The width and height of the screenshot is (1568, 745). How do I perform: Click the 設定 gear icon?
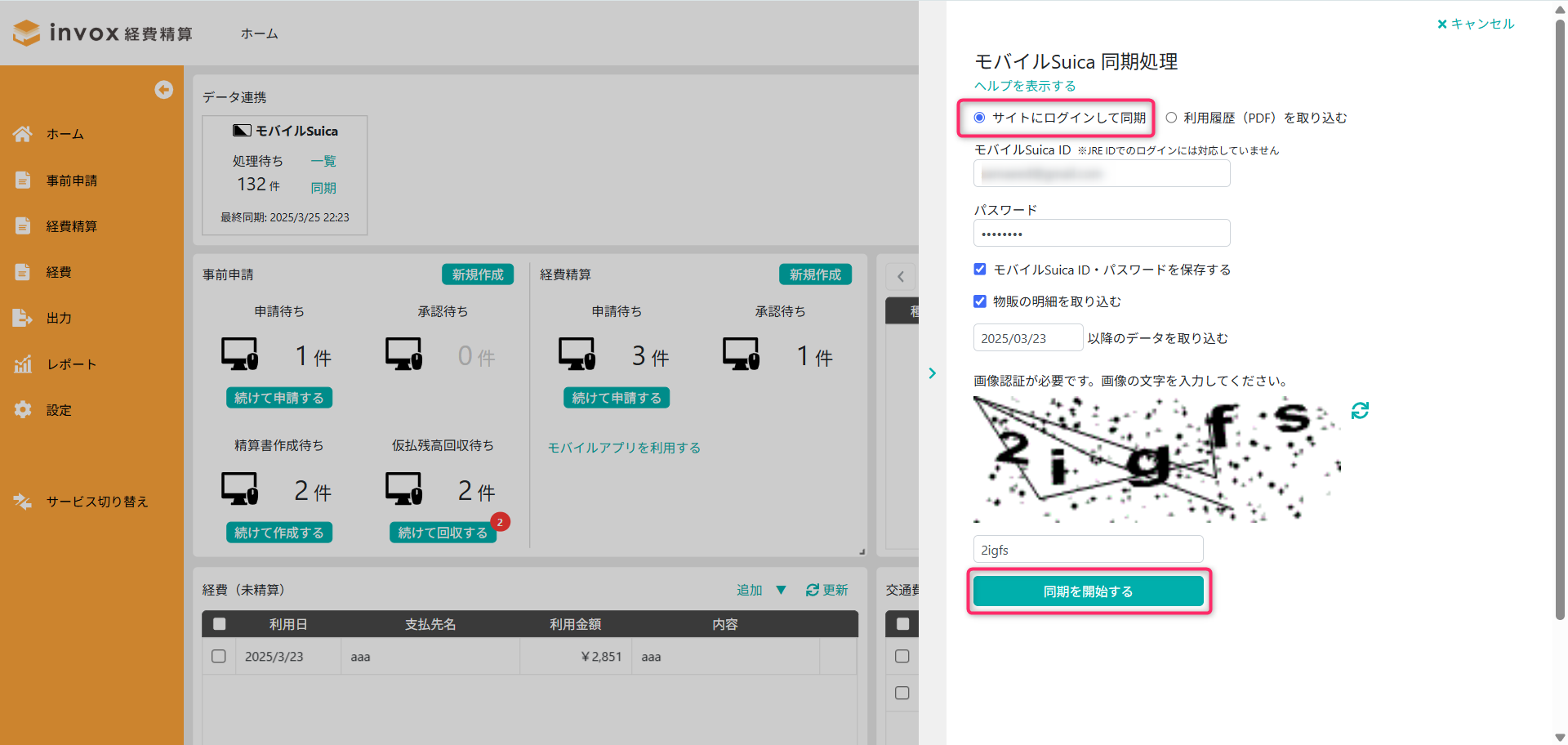tap(23, 409)
